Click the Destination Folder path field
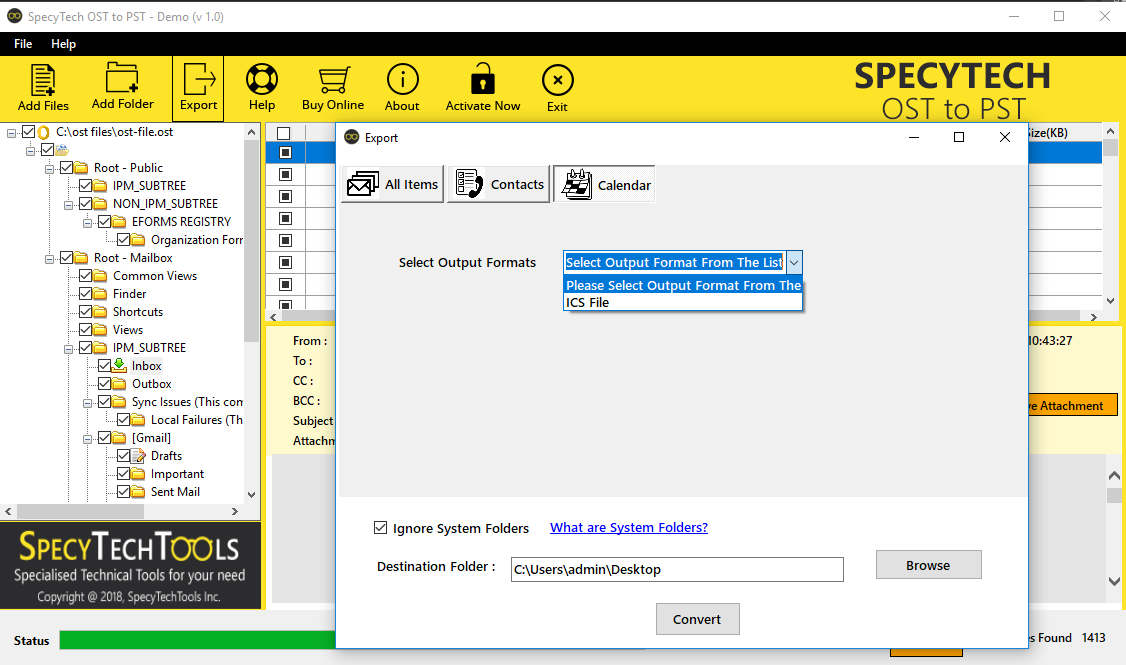 coord(677,569)
